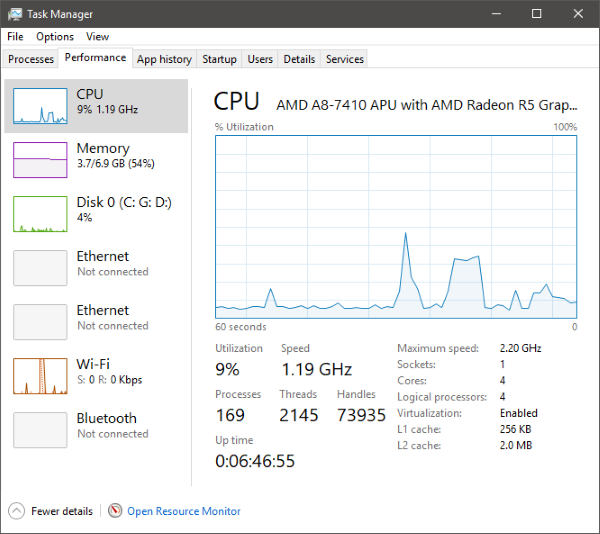Go to the Startup tab
Screen dimensions: 600x534
pyautogui.click(x=219, y=59)
